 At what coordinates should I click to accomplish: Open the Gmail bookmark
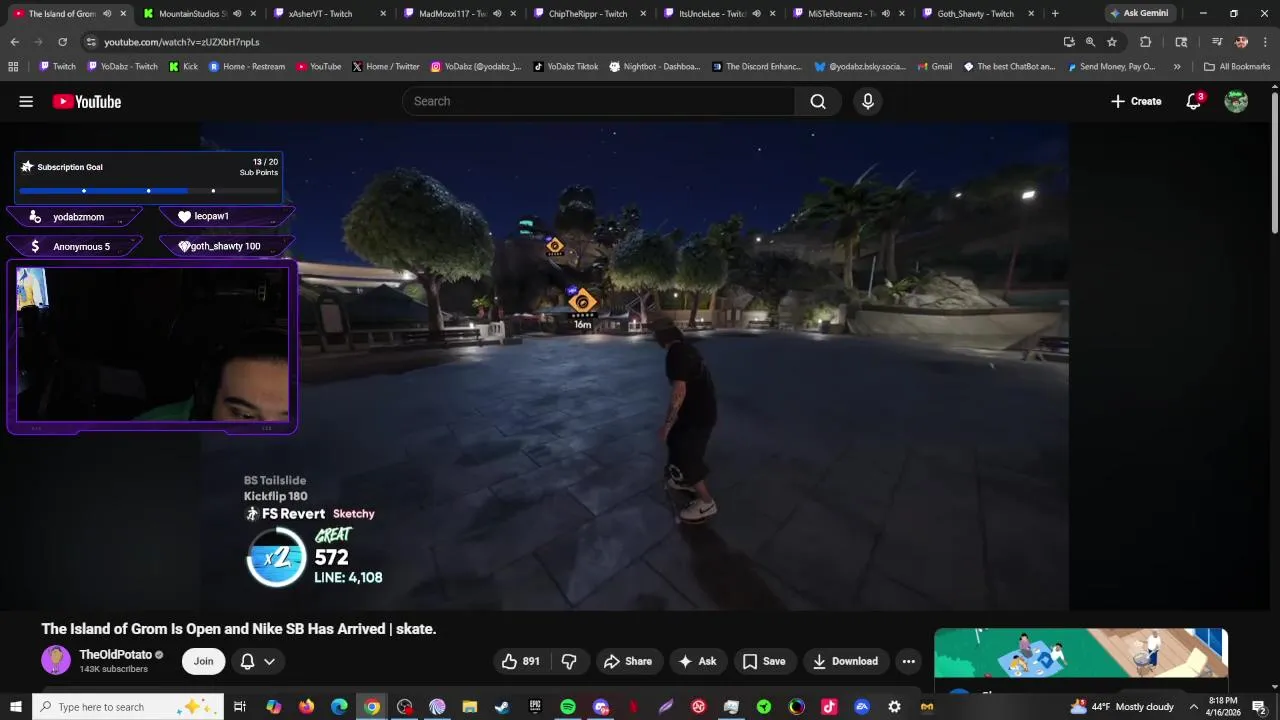(x=934, y=67)
